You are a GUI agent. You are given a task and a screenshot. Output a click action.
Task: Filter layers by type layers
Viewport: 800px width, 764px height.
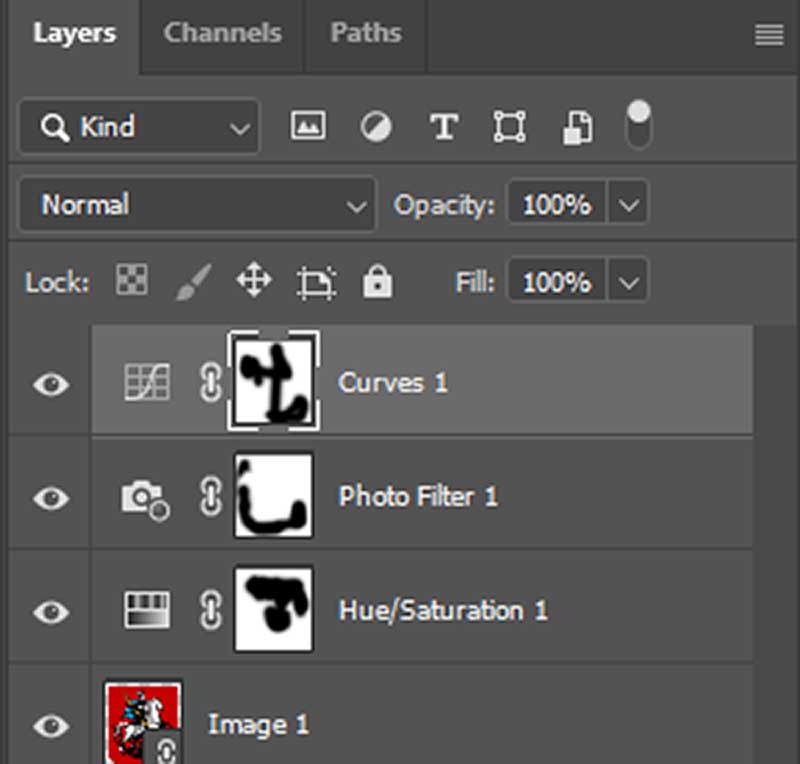443,126
